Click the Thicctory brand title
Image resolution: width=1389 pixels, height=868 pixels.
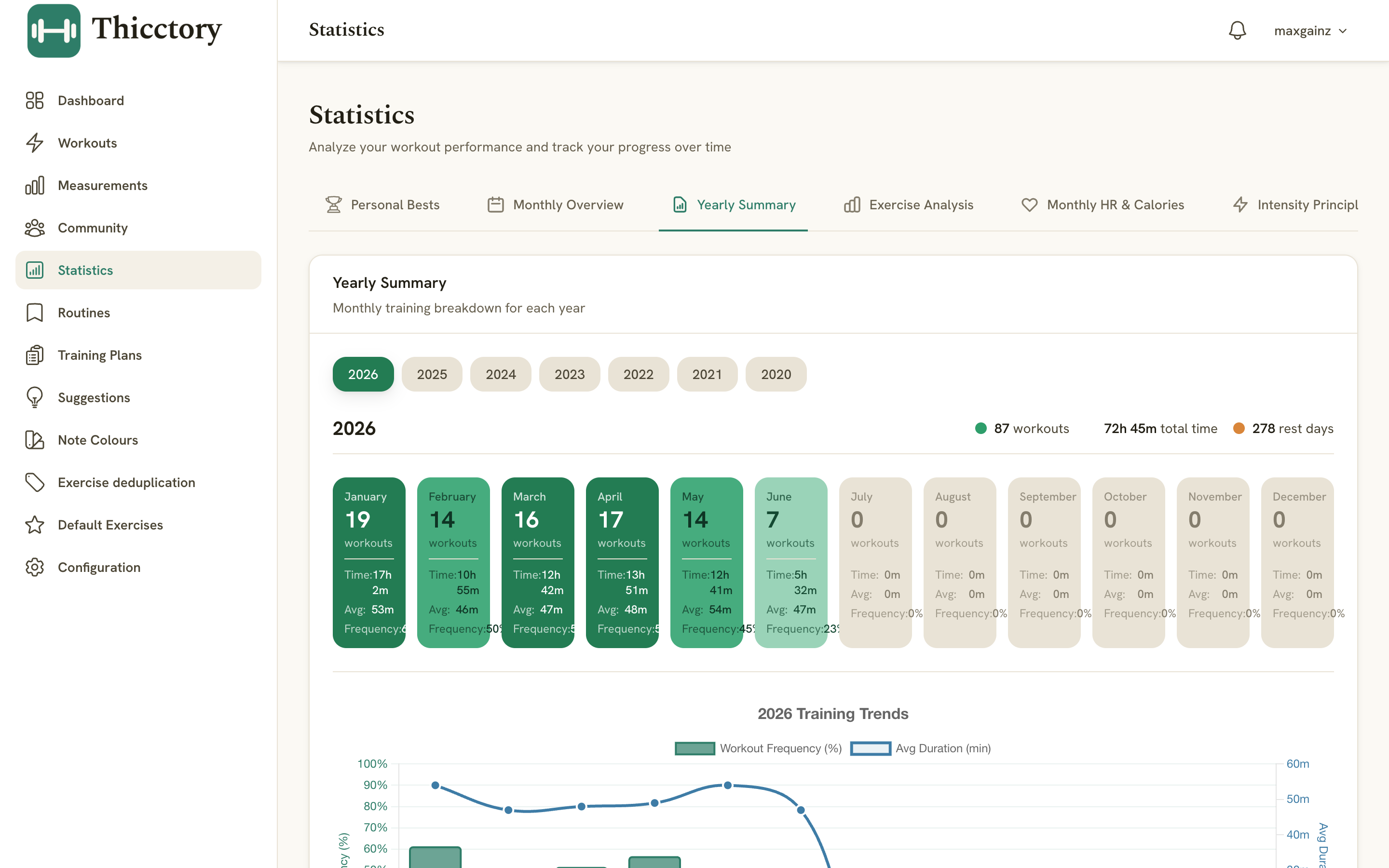(157, 29)
